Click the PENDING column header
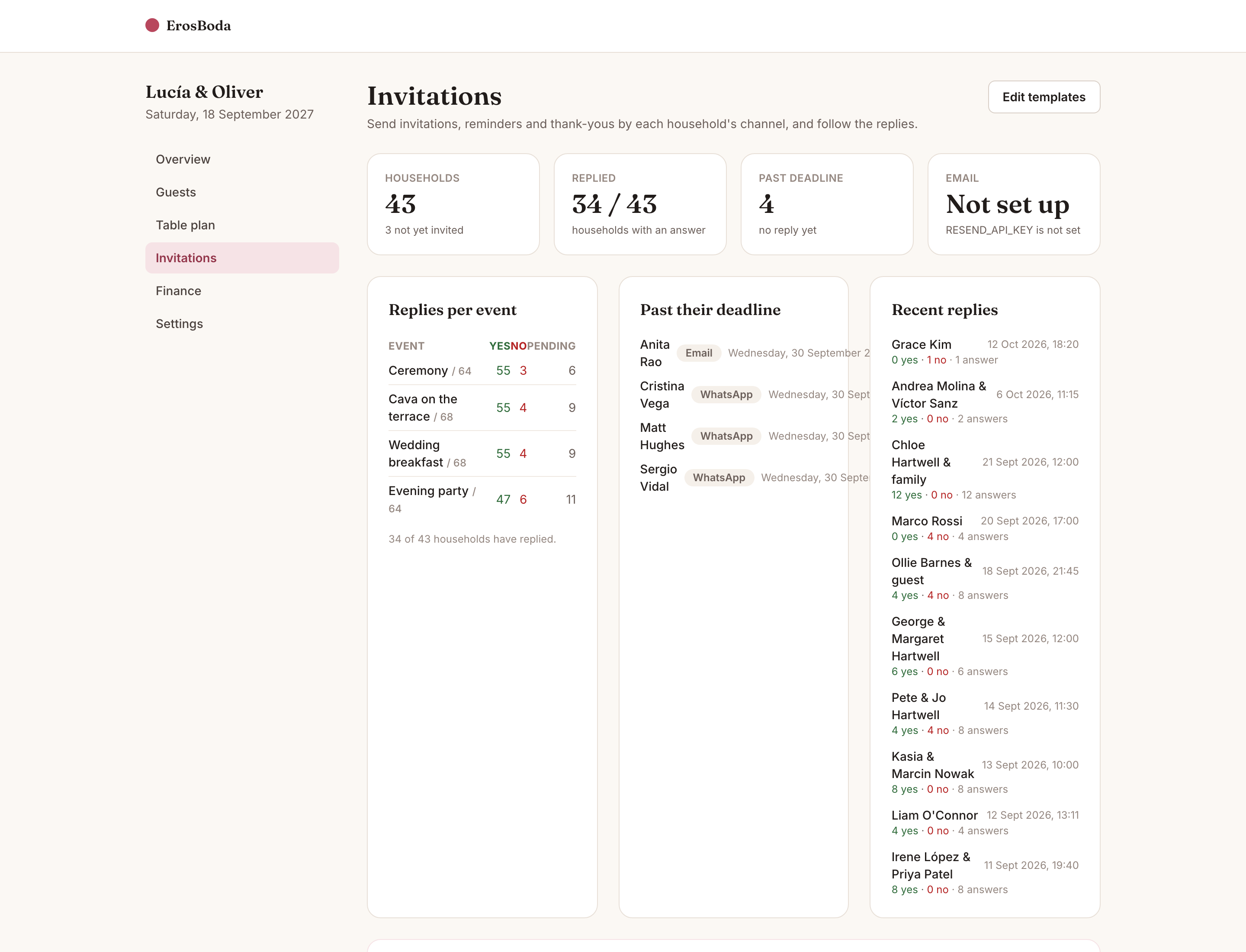Image resolution: width=1246 pixels, height=952 pixels. (x=551, y=346)
